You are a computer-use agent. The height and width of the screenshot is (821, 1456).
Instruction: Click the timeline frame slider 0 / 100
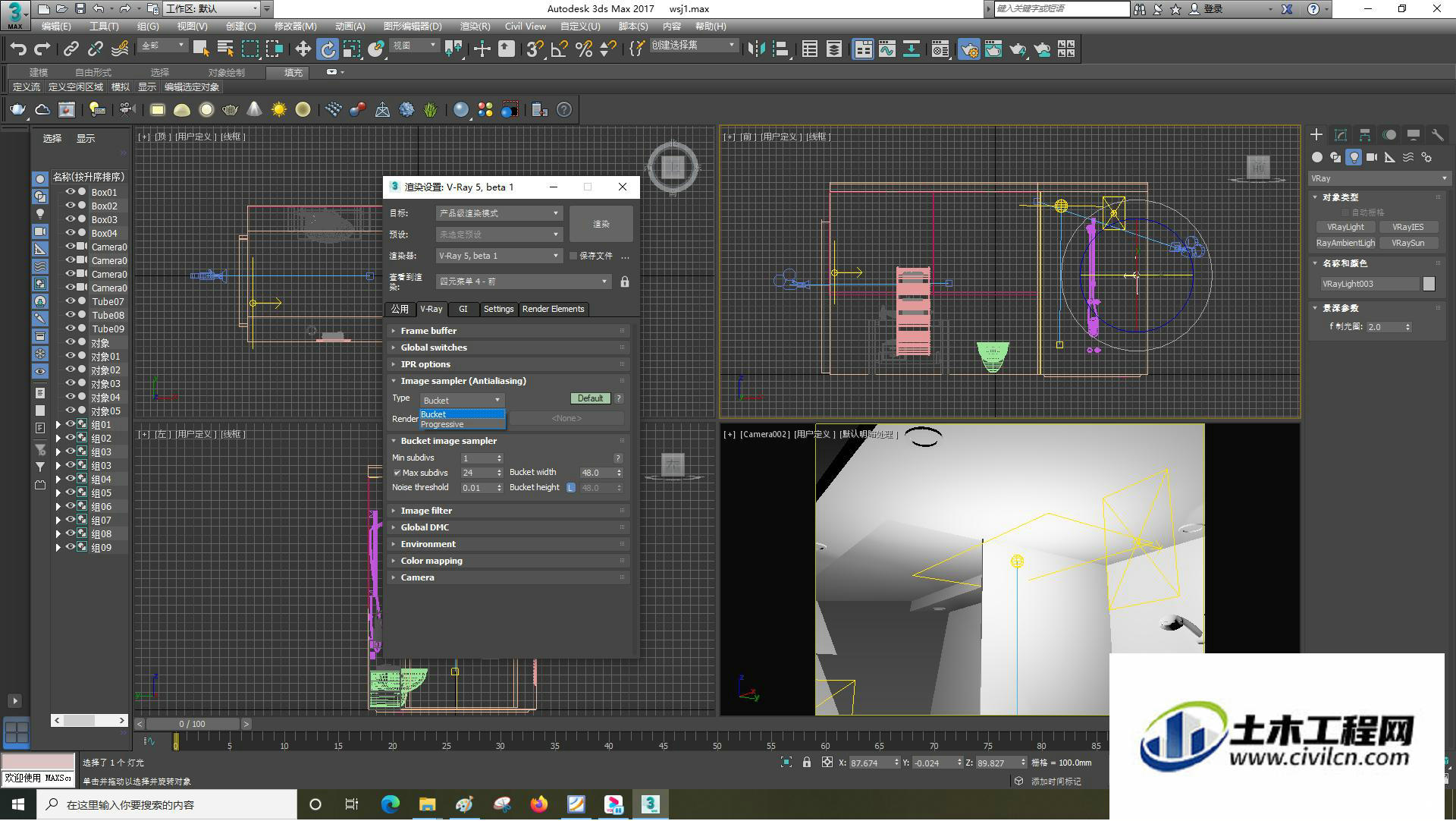tap(193, 724)
